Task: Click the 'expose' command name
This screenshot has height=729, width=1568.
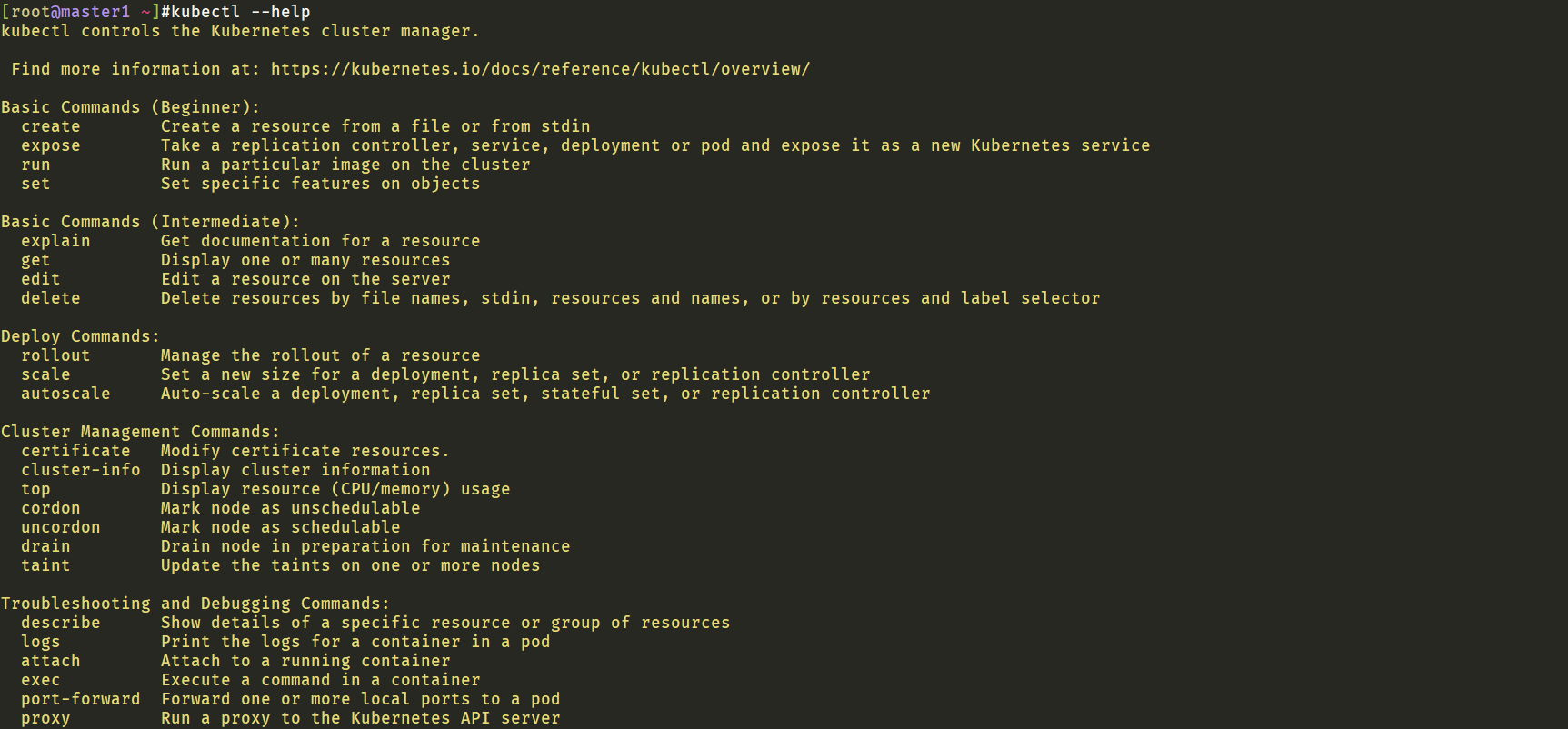Action: click(51, 145)
